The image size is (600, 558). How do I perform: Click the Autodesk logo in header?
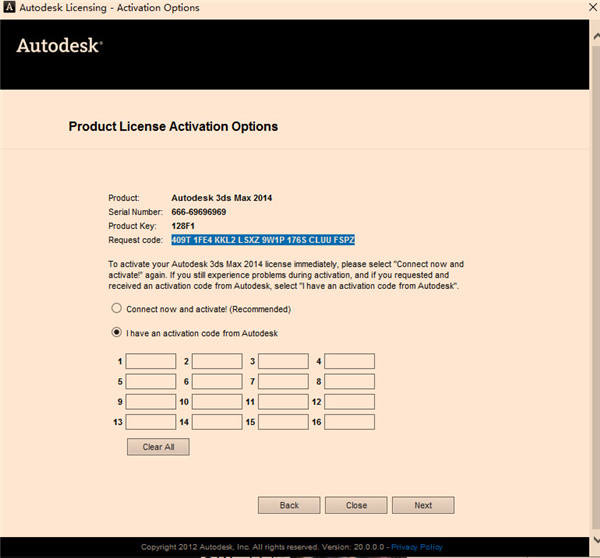pos(59,46)
